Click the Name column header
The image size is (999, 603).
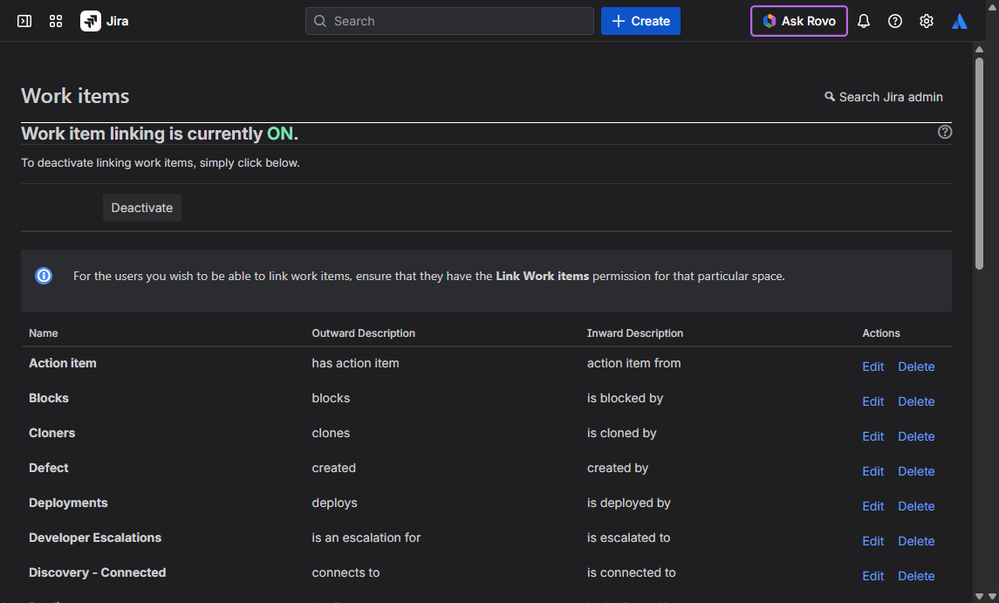43,333
